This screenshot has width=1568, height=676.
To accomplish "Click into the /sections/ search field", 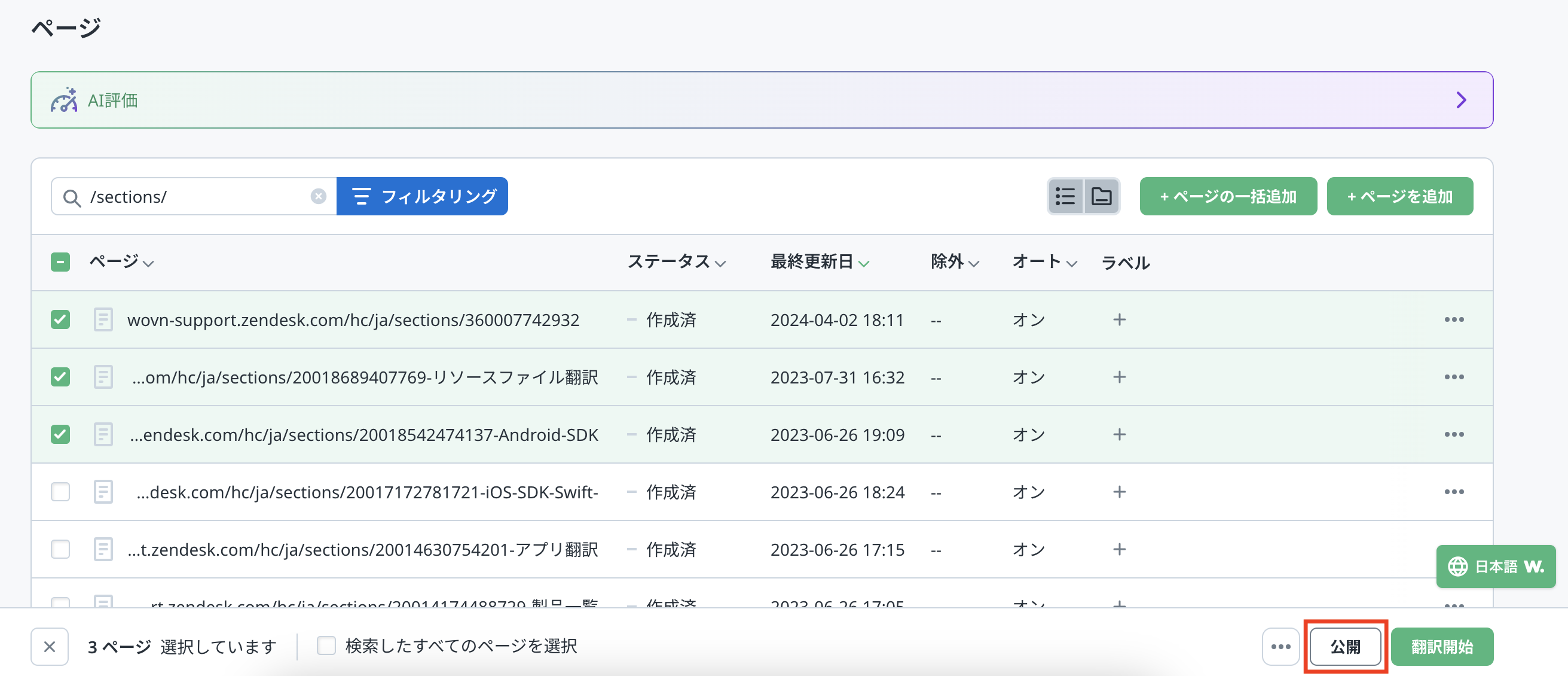I will click(195, 197).
